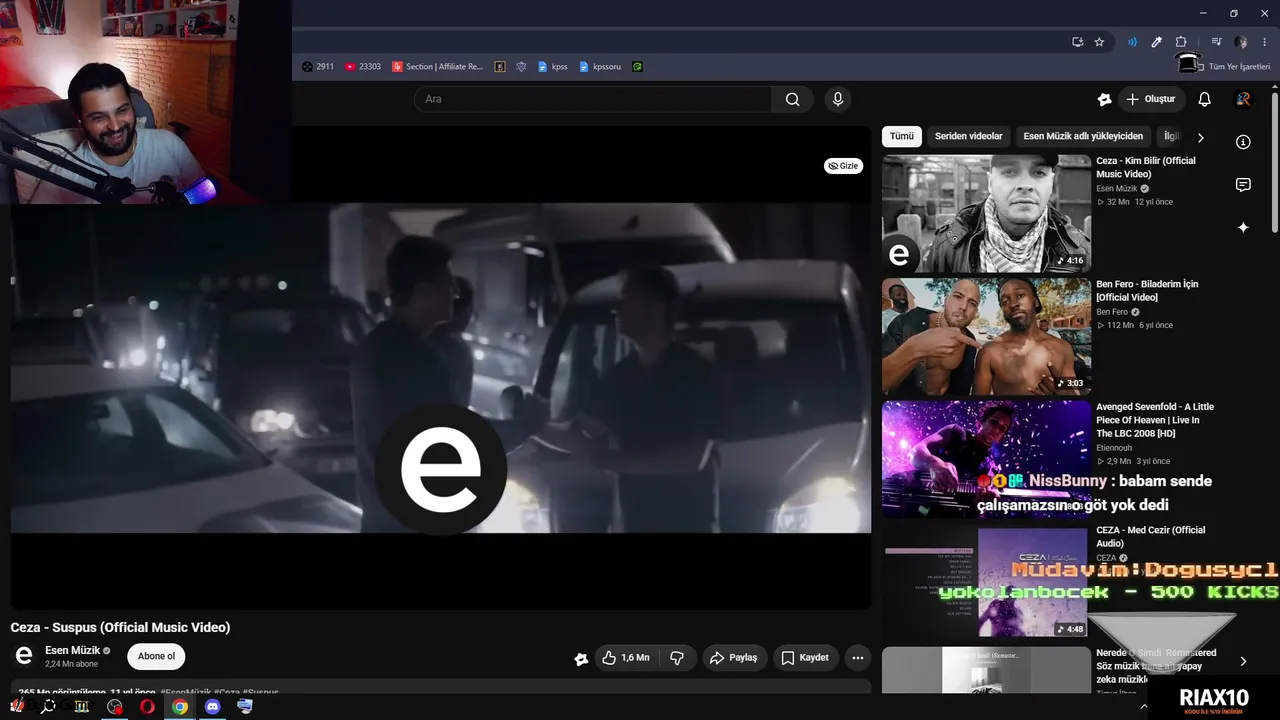The height and width of the screenshot is (720, 1280).
Task: Select the Seriden videolar filter chip
Action: (x=968, y=137)
